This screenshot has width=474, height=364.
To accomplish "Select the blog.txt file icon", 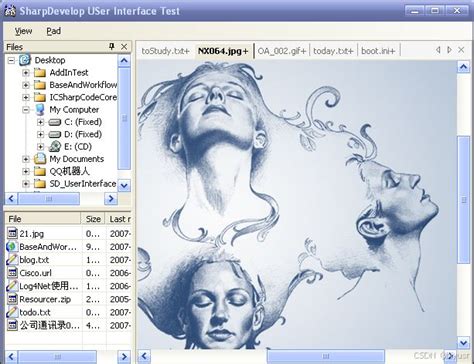I will point(12,259).
